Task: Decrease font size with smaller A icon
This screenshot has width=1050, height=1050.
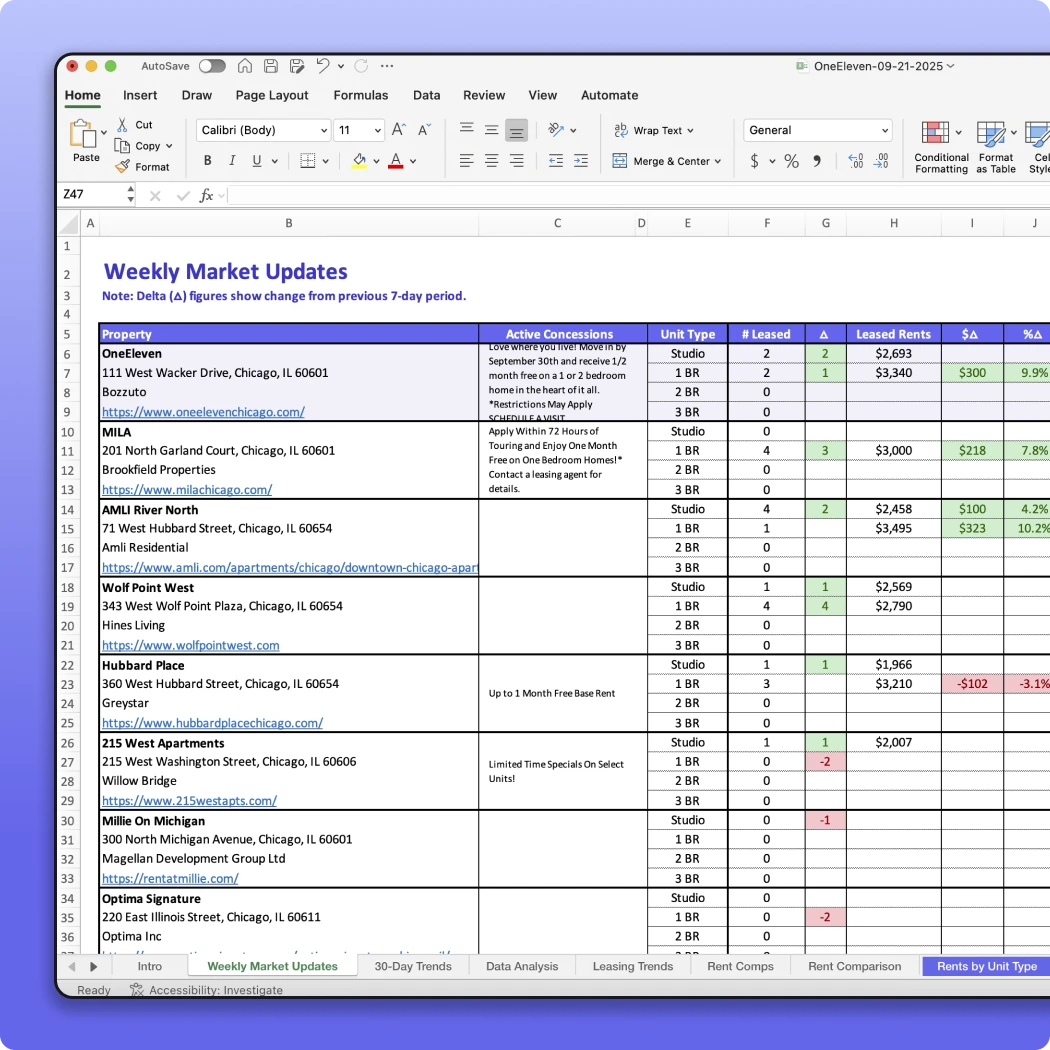Action: (x=425, y=129)
